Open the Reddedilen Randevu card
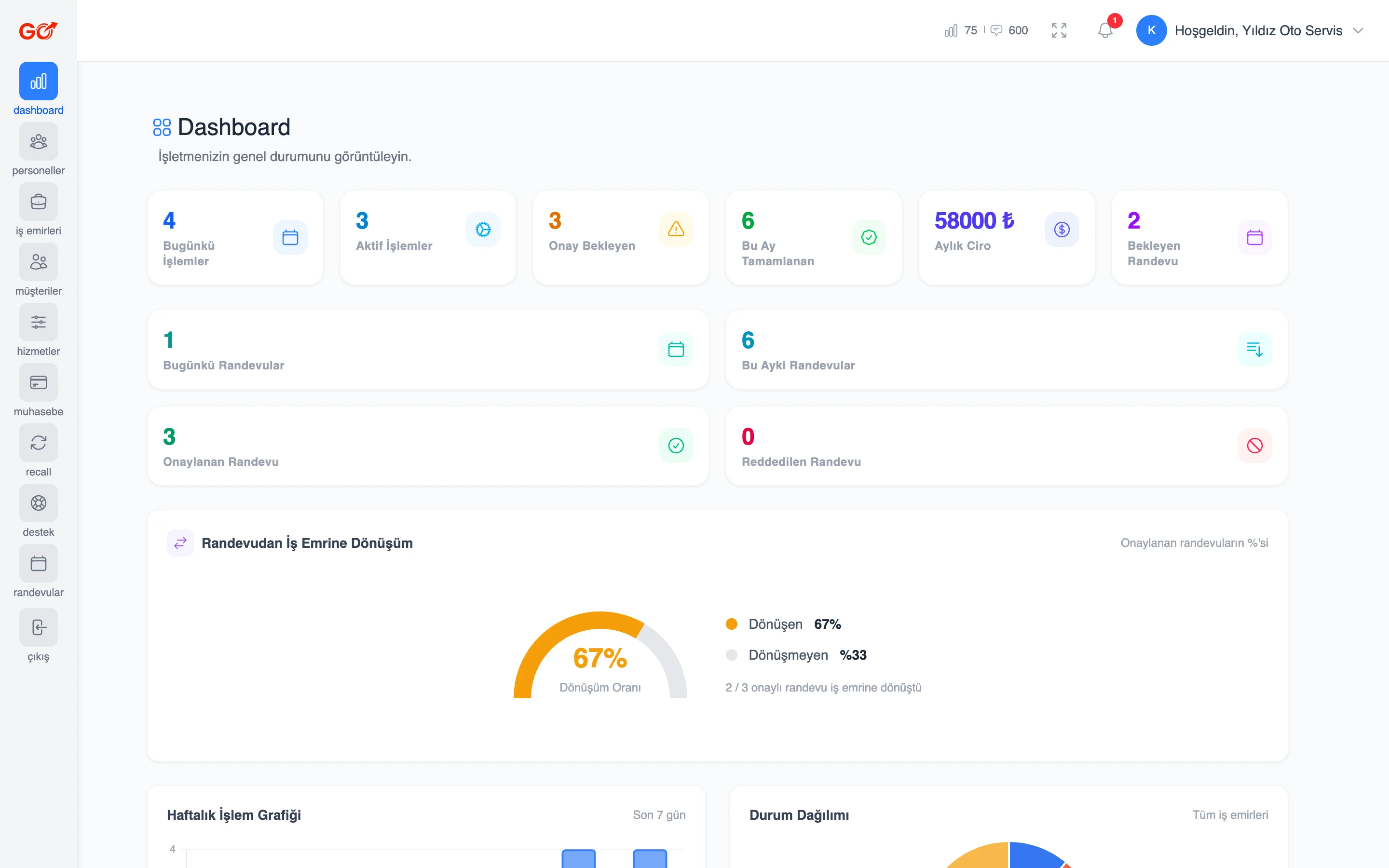 pyautogui.click(x=1007, y=446)
